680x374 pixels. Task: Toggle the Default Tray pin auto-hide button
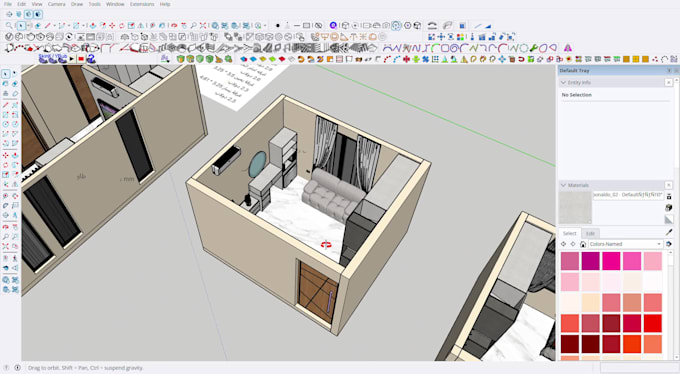click(x=669, y=70)
